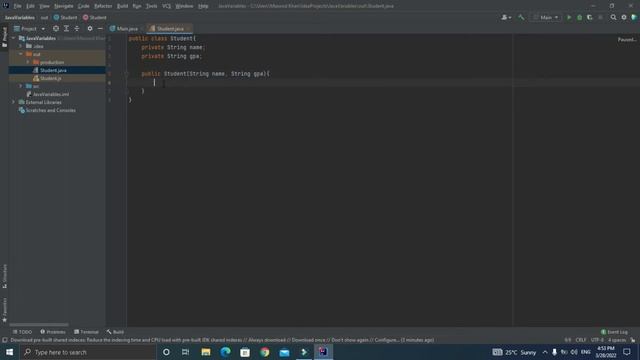The width and height of the screenshot is (640, 360).
Task: Collapse the JavaVariables root node
Action: (14, 38)
